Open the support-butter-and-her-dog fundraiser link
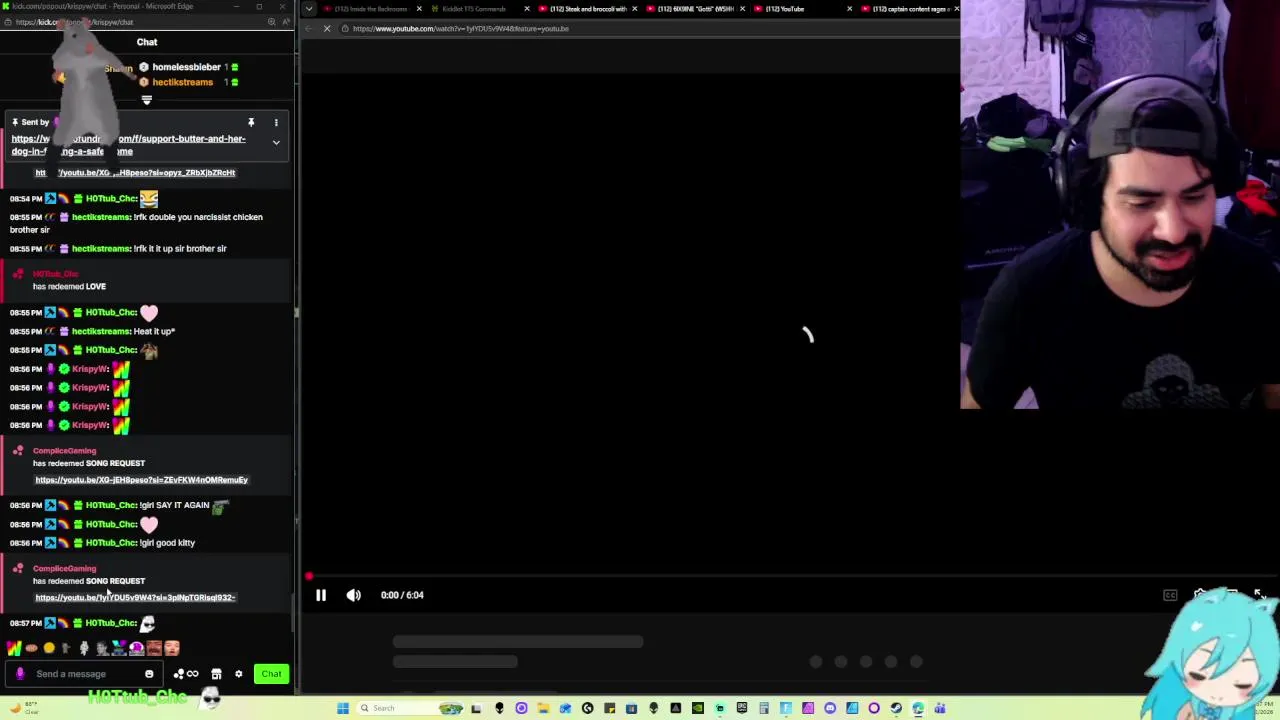1280x720 pixels. (x=128, y=145)
